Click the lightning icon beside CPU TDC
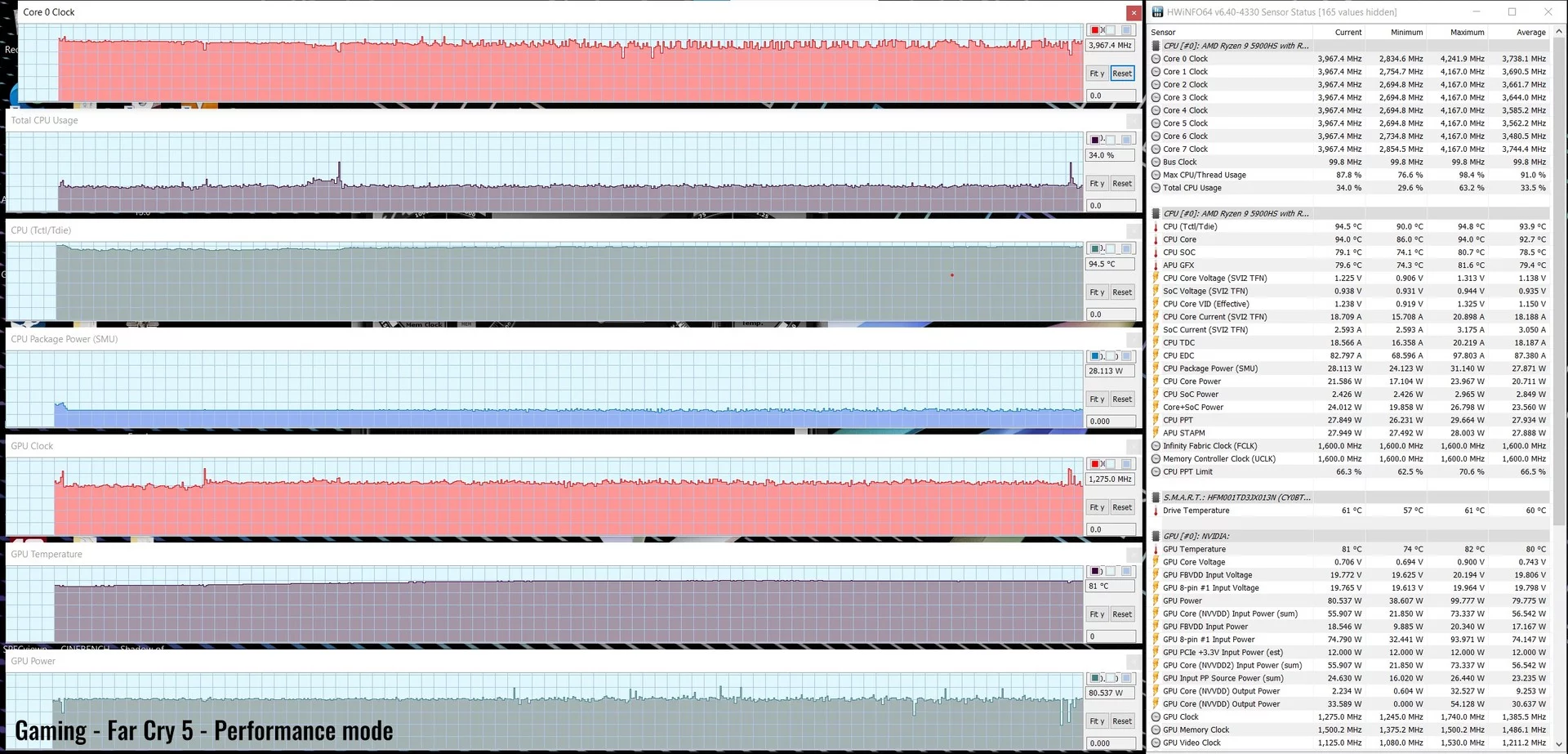This screenshot has width=1568, height=754. point(1156,343)
